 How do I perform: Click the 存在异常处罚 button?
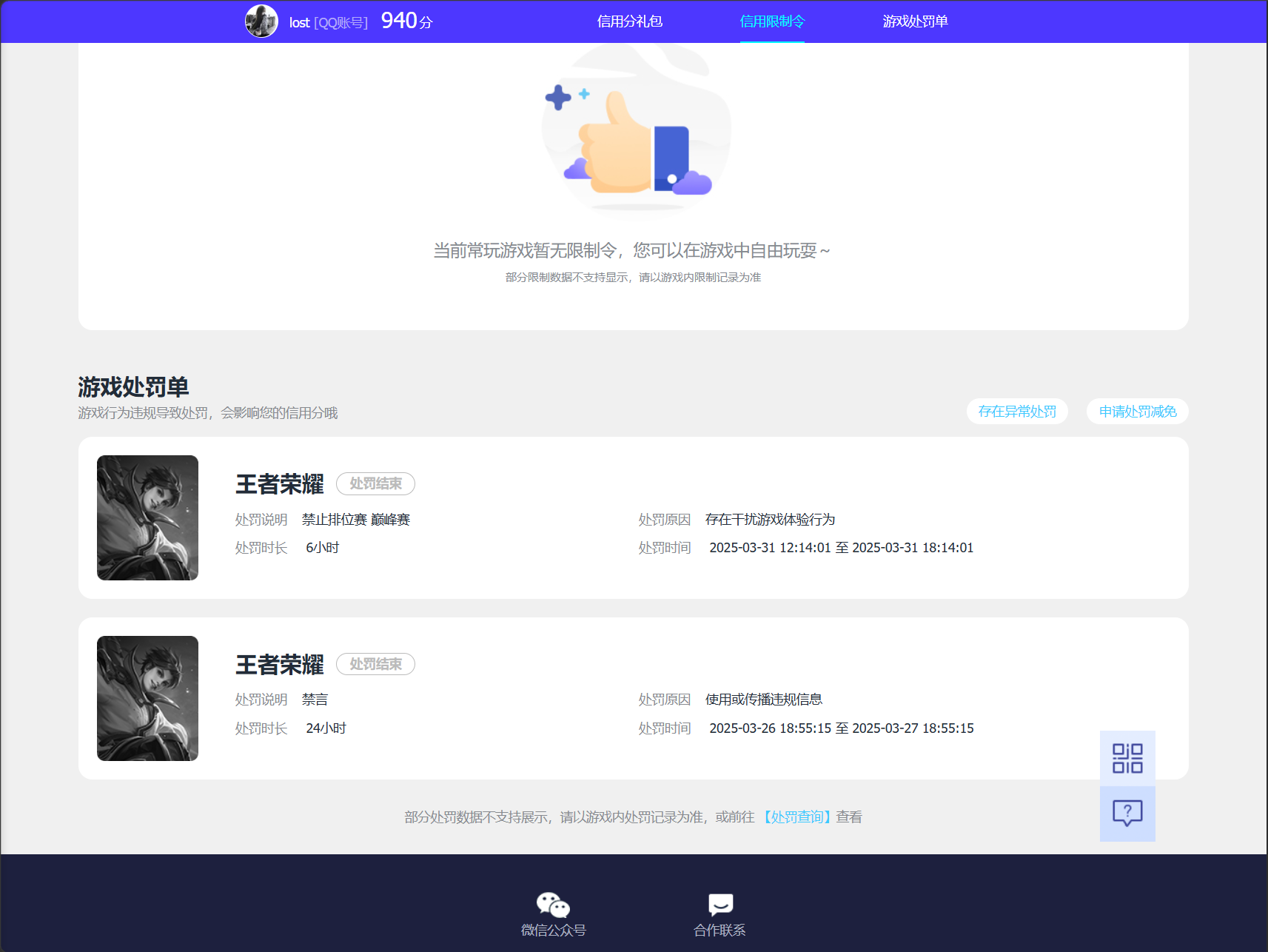coord(1017,412)
